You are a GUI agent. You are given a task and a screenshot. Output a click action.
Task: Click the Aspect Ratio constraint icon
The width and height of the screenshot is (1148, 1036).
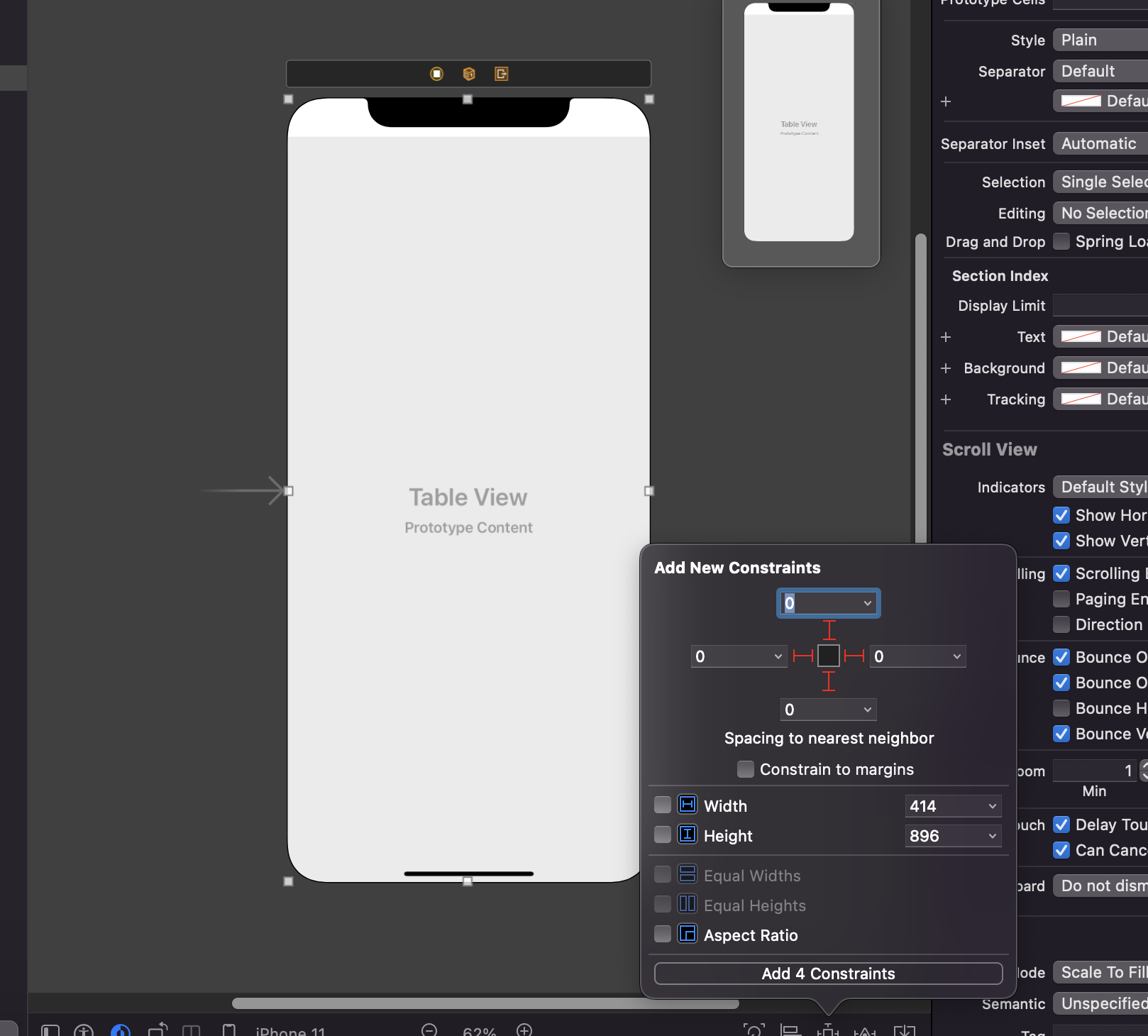point(688,934)
